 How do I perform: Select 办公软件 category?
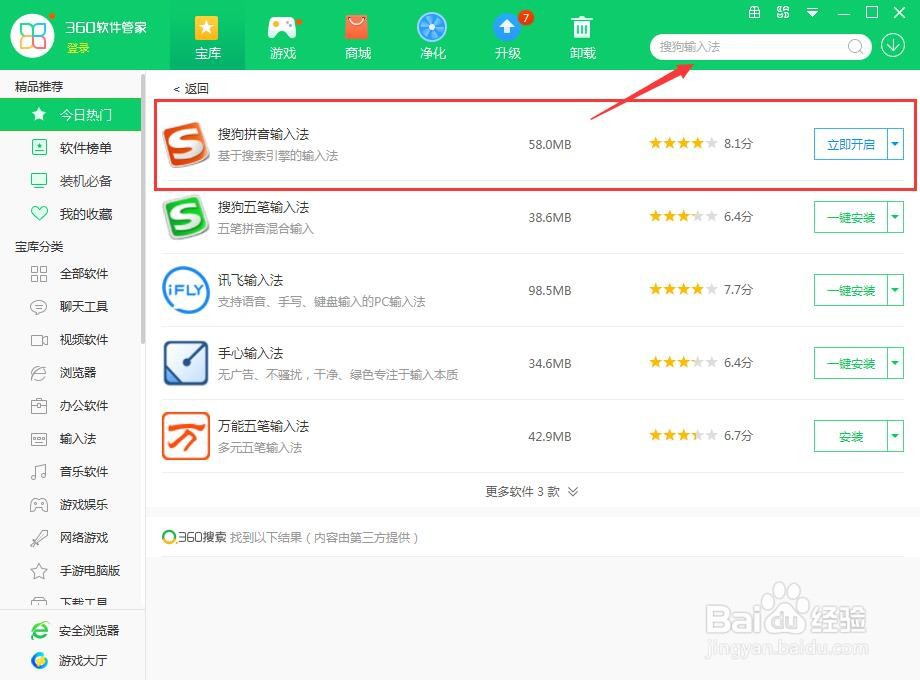coord(70,405)
